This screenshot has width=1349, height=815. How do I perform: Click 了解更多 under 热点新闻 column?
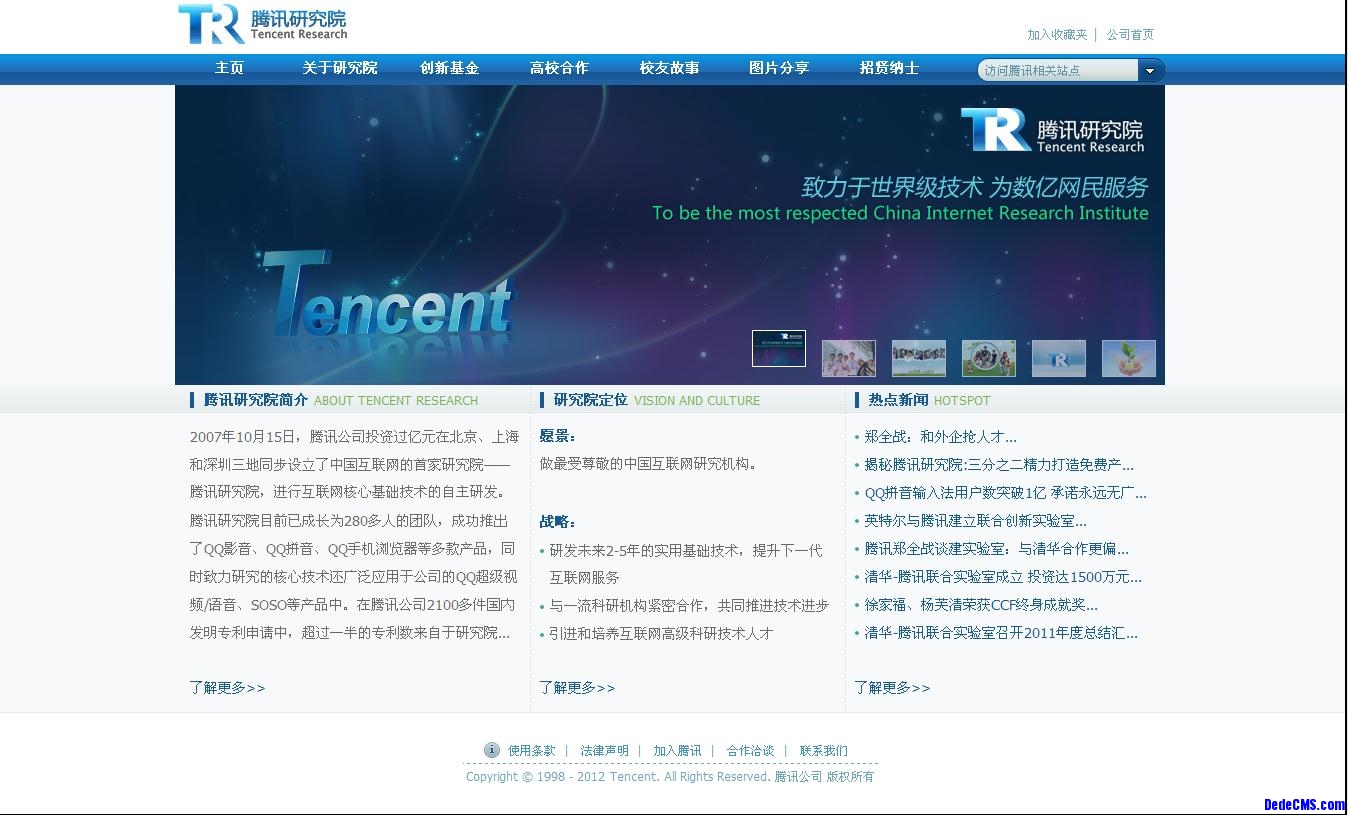[892, 688]
